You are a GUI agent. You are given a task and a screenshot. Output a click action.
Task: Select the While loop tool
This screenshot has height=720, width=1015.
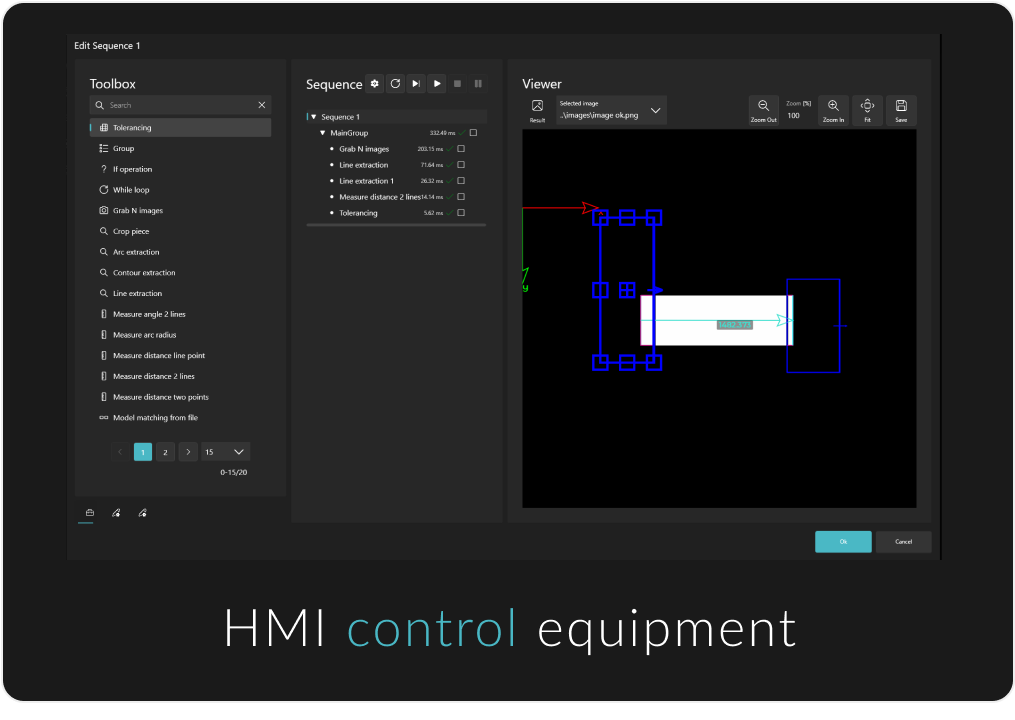click(x=181, y=190)
